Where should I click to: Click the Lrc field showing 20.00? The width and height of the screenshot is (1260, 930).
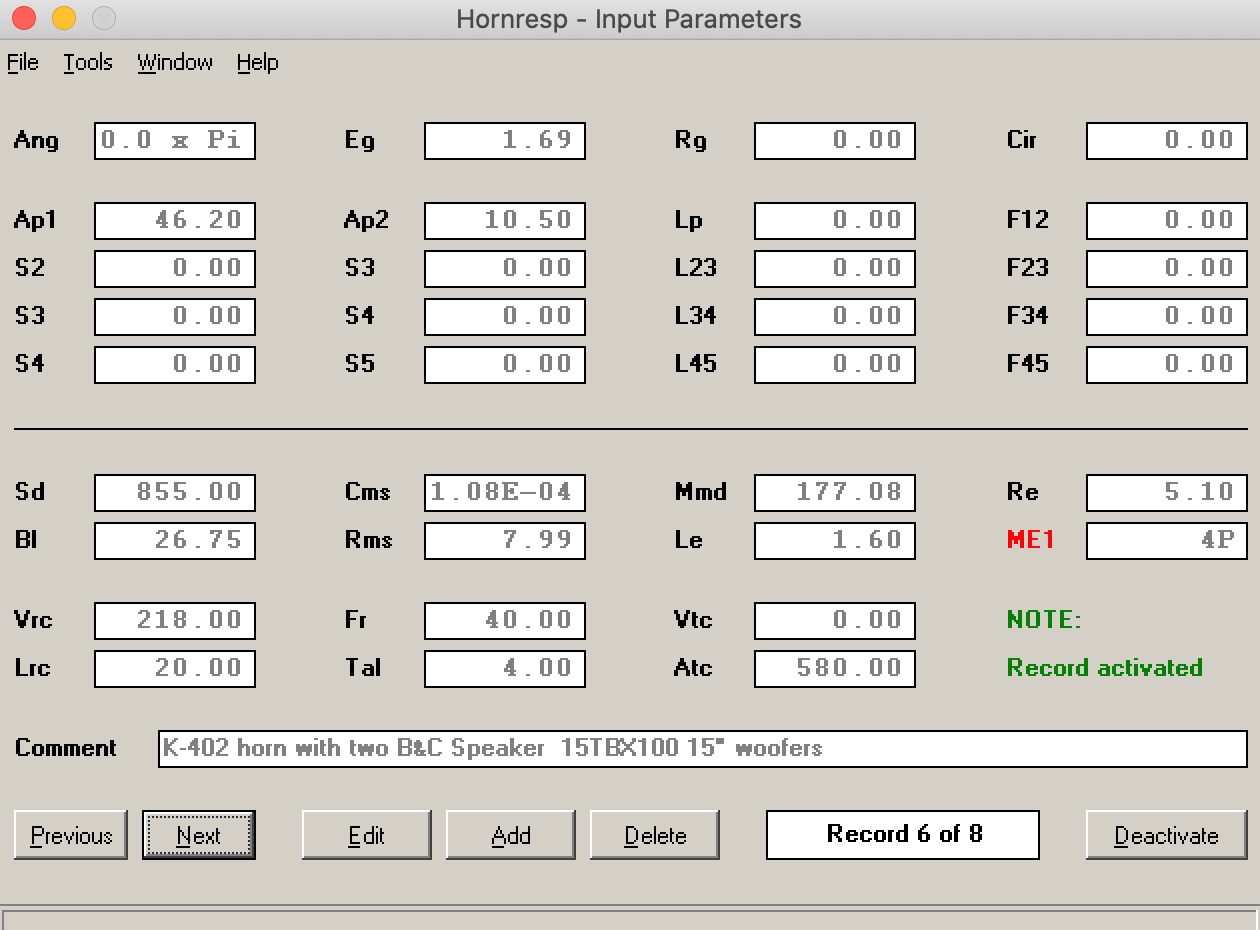(175, 669)
